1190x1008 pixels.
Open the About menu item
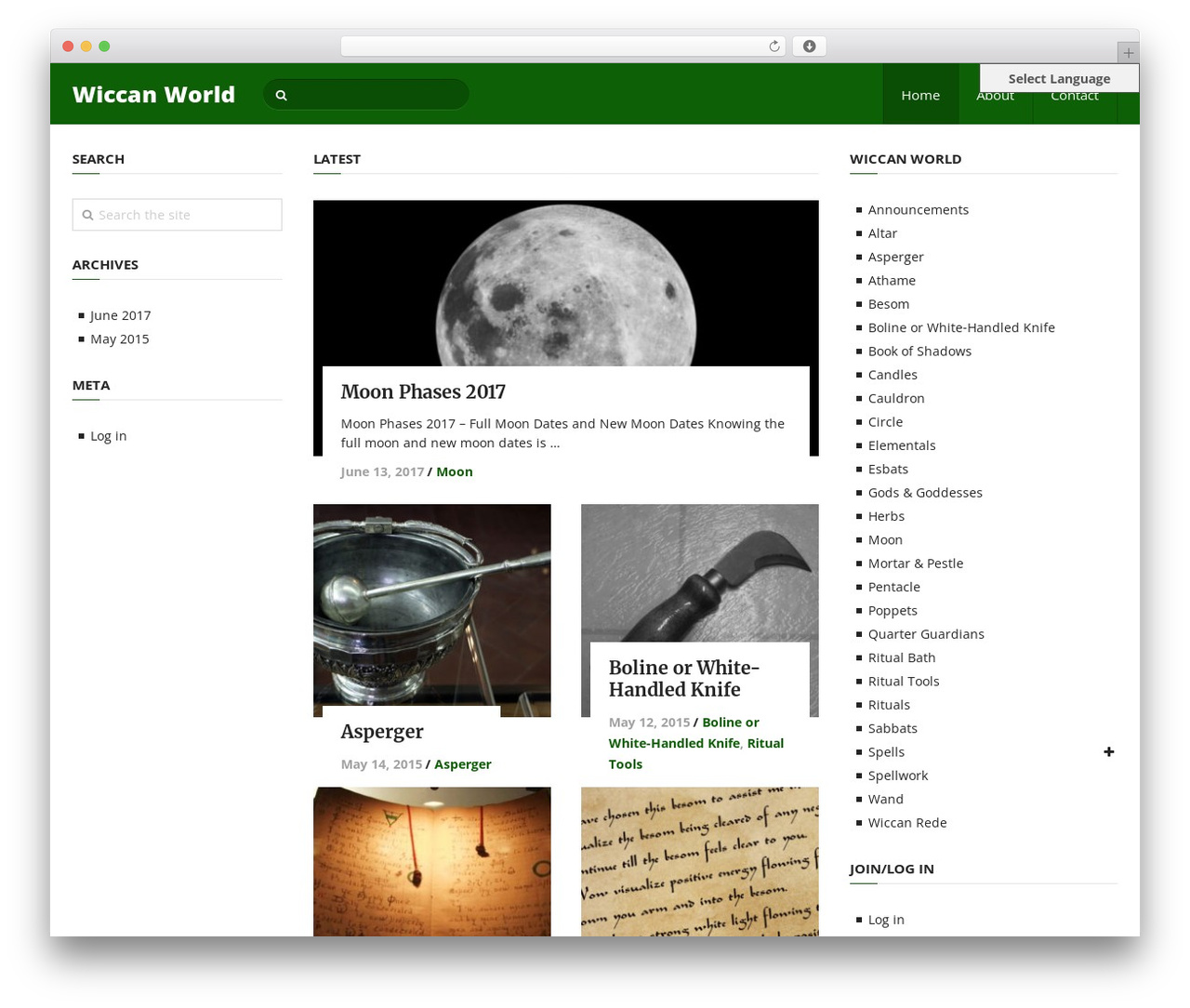point(995,97)
